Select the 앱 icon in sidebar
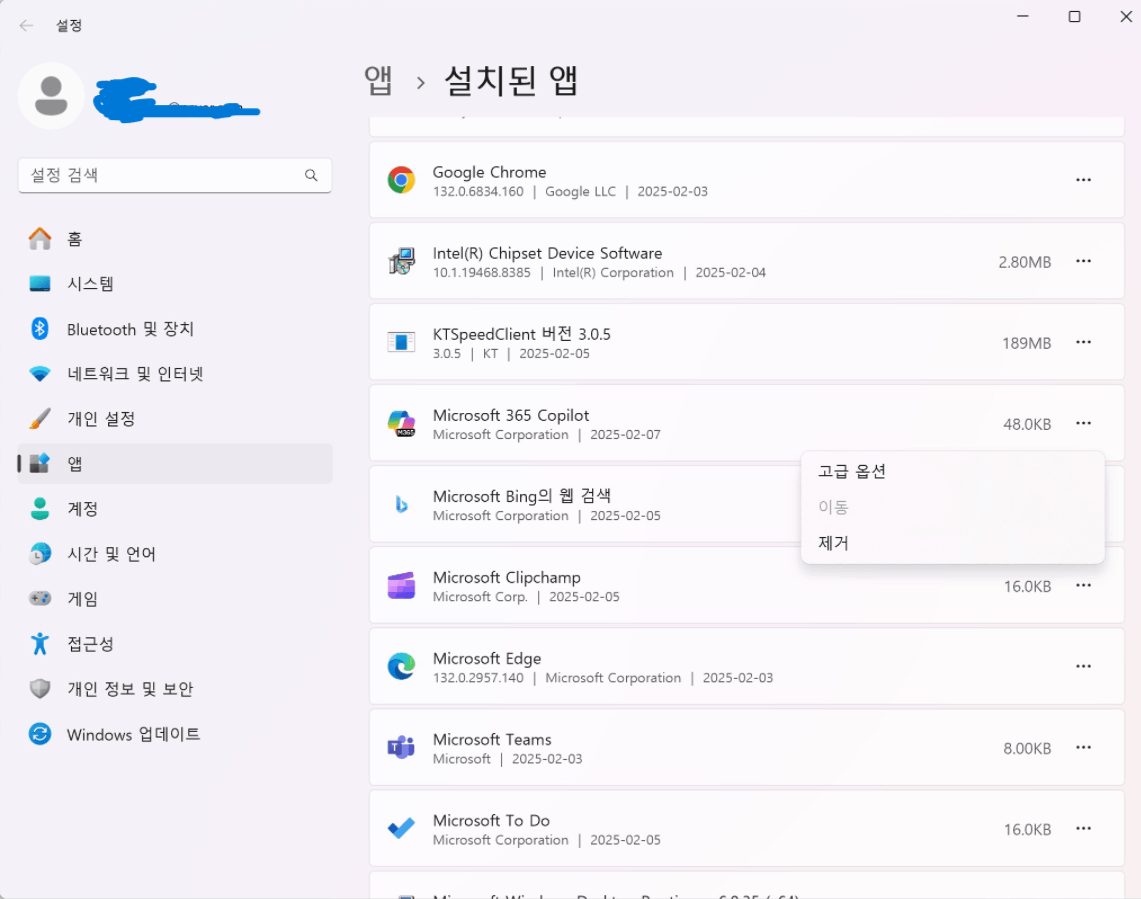 [40, 463]
